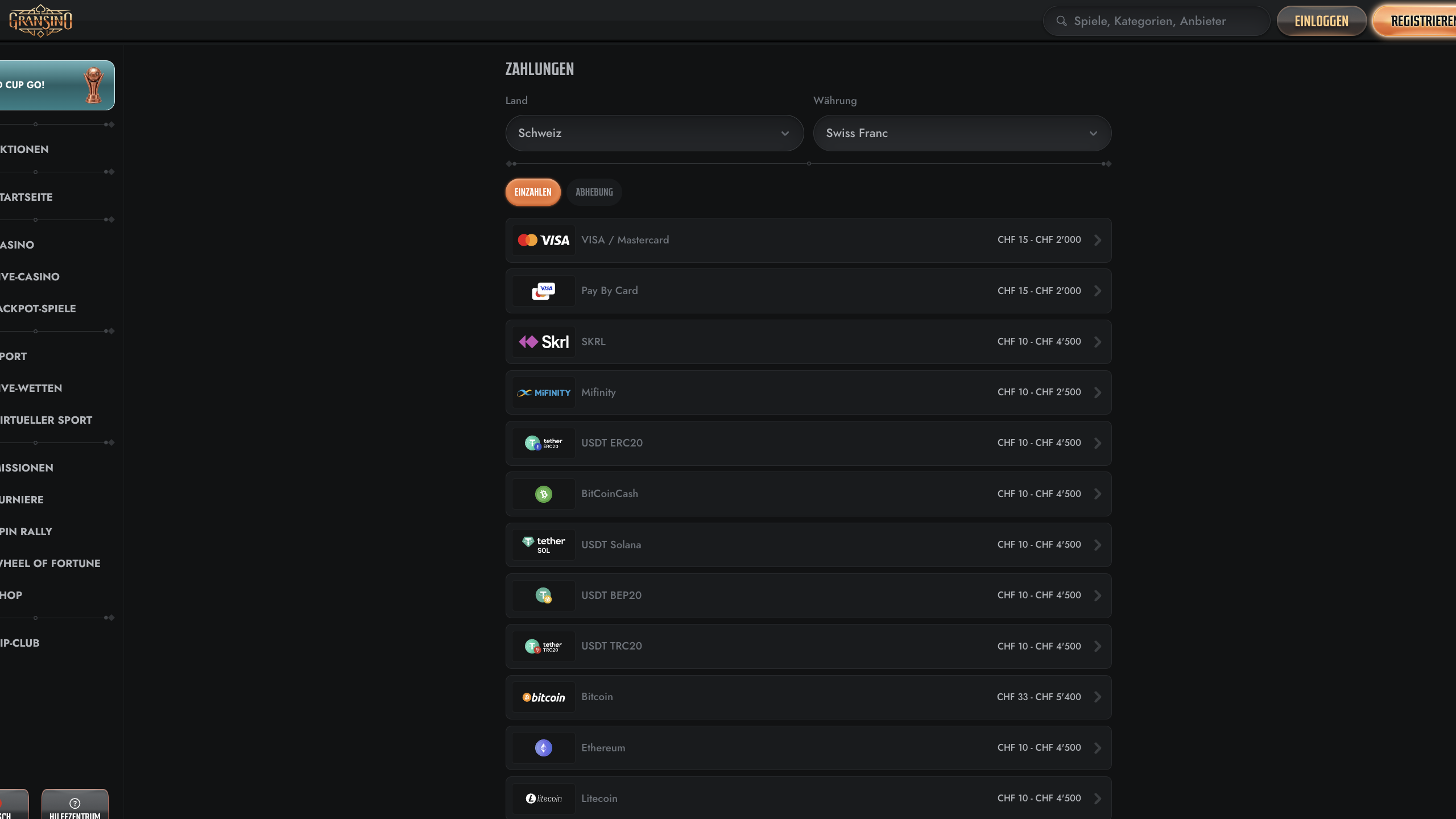Screen dimensions: 1456x819
Task: Click the search magnifier icon
Action: [1061, 21]
